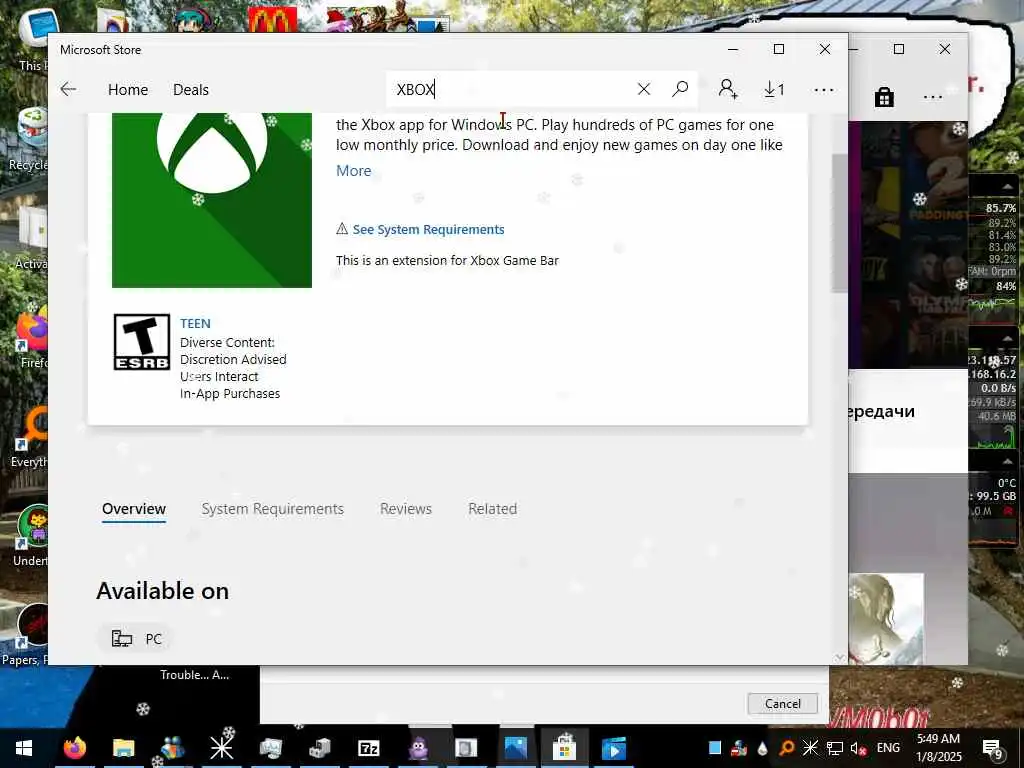Click the 'Users Interact' rating descriptor
The width and height of the screenshot is (1024, 768).
[x=219, y=377]
